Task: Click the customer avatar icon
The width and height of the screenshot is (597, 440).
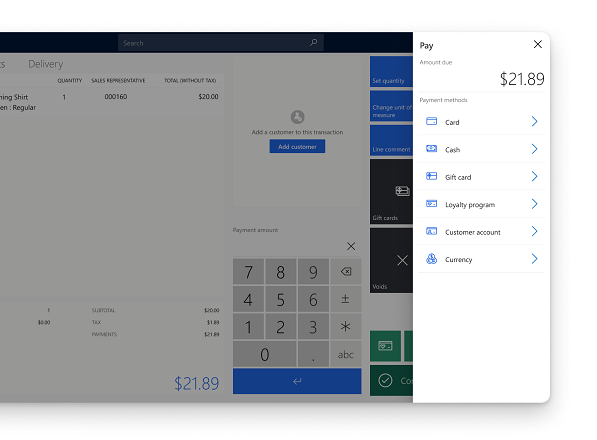Action: [297, 117]
